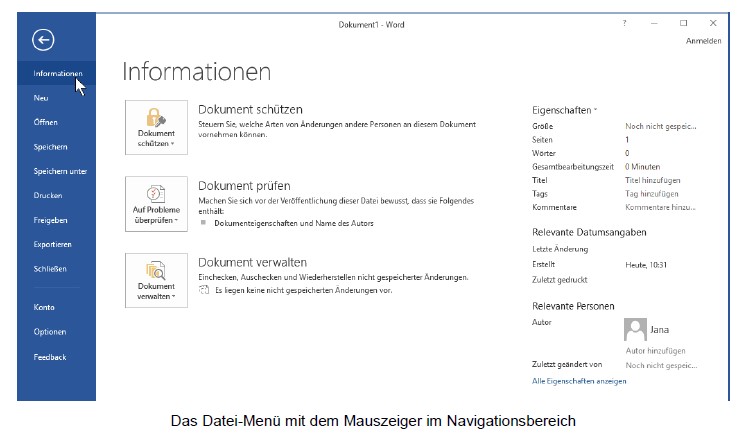This screenshot has height=438, width=751.
Task: Open Optionen in the navigation pane
Action: [57, 332]
